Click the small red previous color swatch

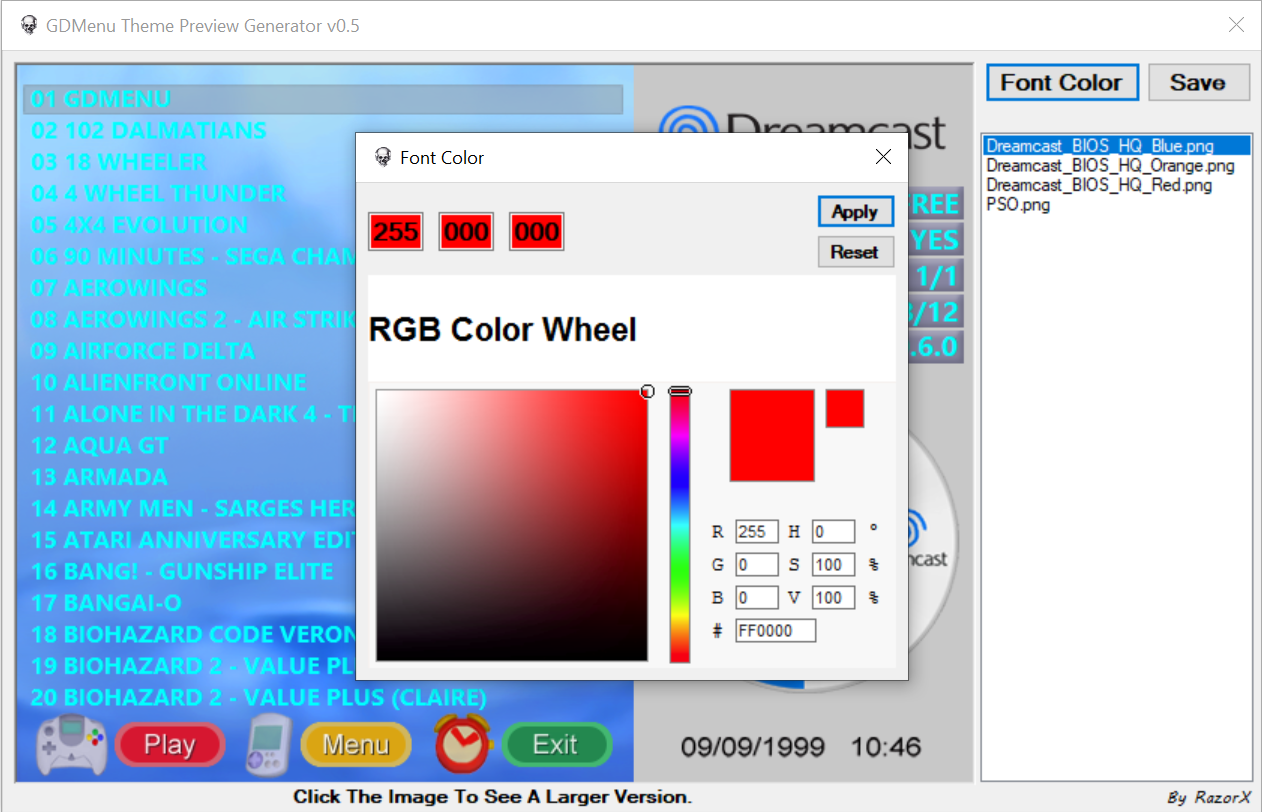click(x=845, y=409)
